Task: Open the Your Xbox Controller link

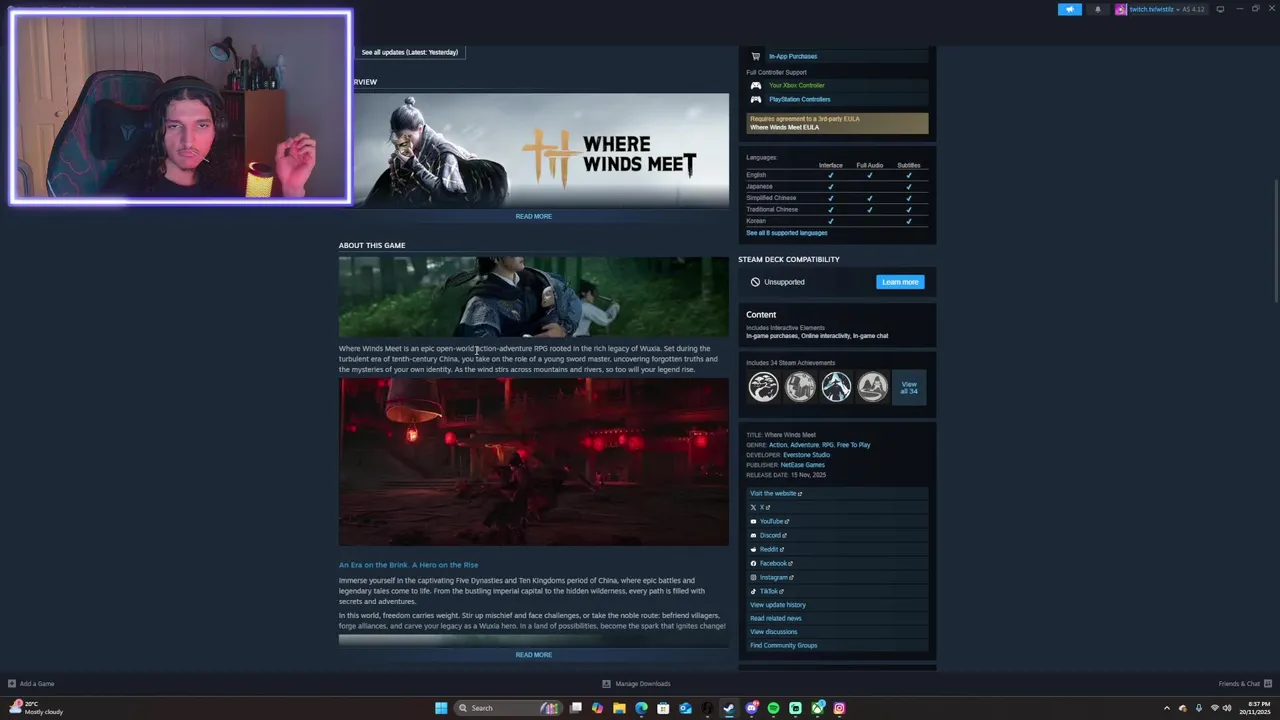Action: click(x=797, y=85)
